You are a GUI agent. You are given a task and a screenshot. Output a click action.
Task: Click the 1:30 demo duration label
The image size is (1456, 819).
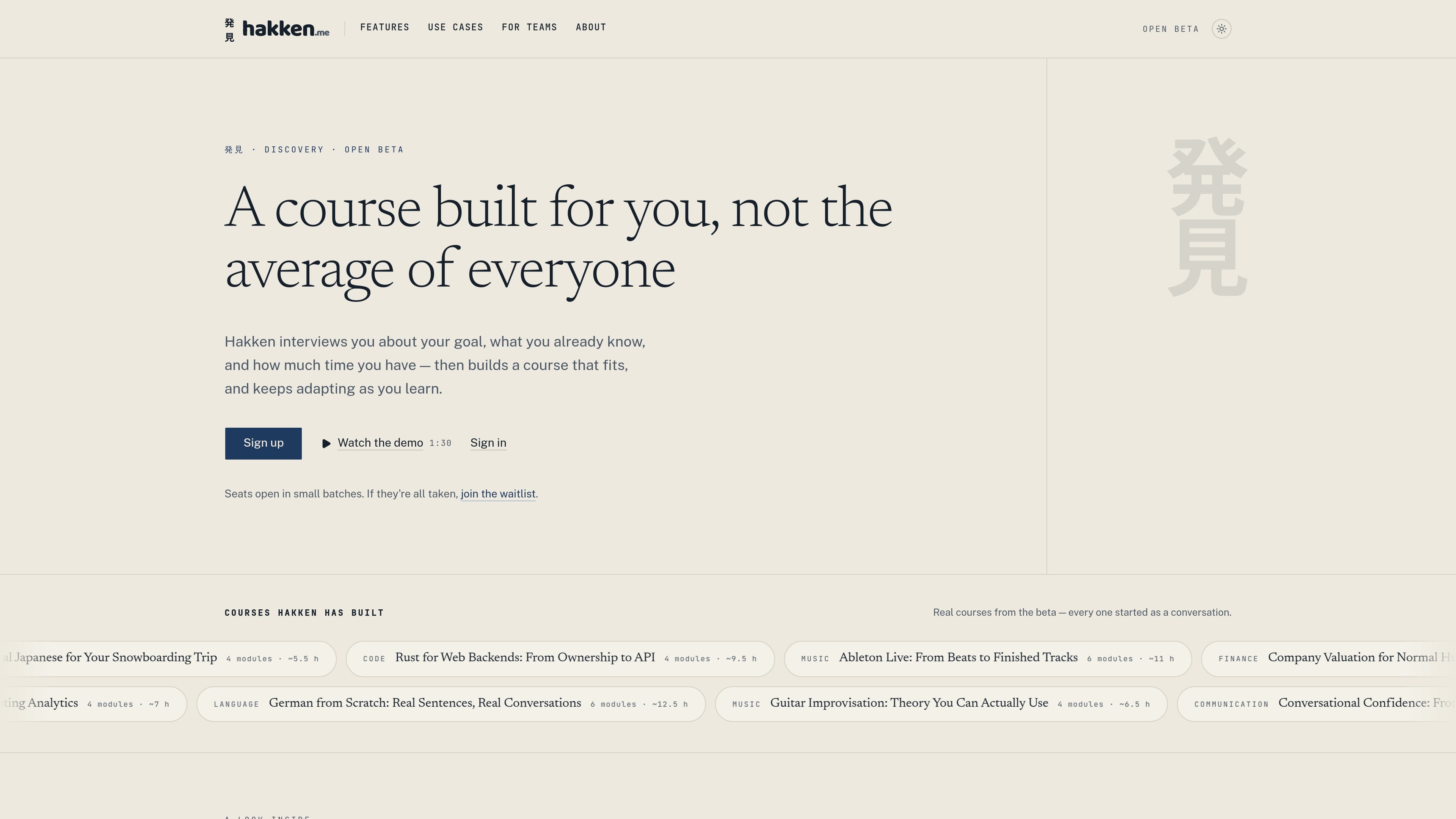coord(440,444)
